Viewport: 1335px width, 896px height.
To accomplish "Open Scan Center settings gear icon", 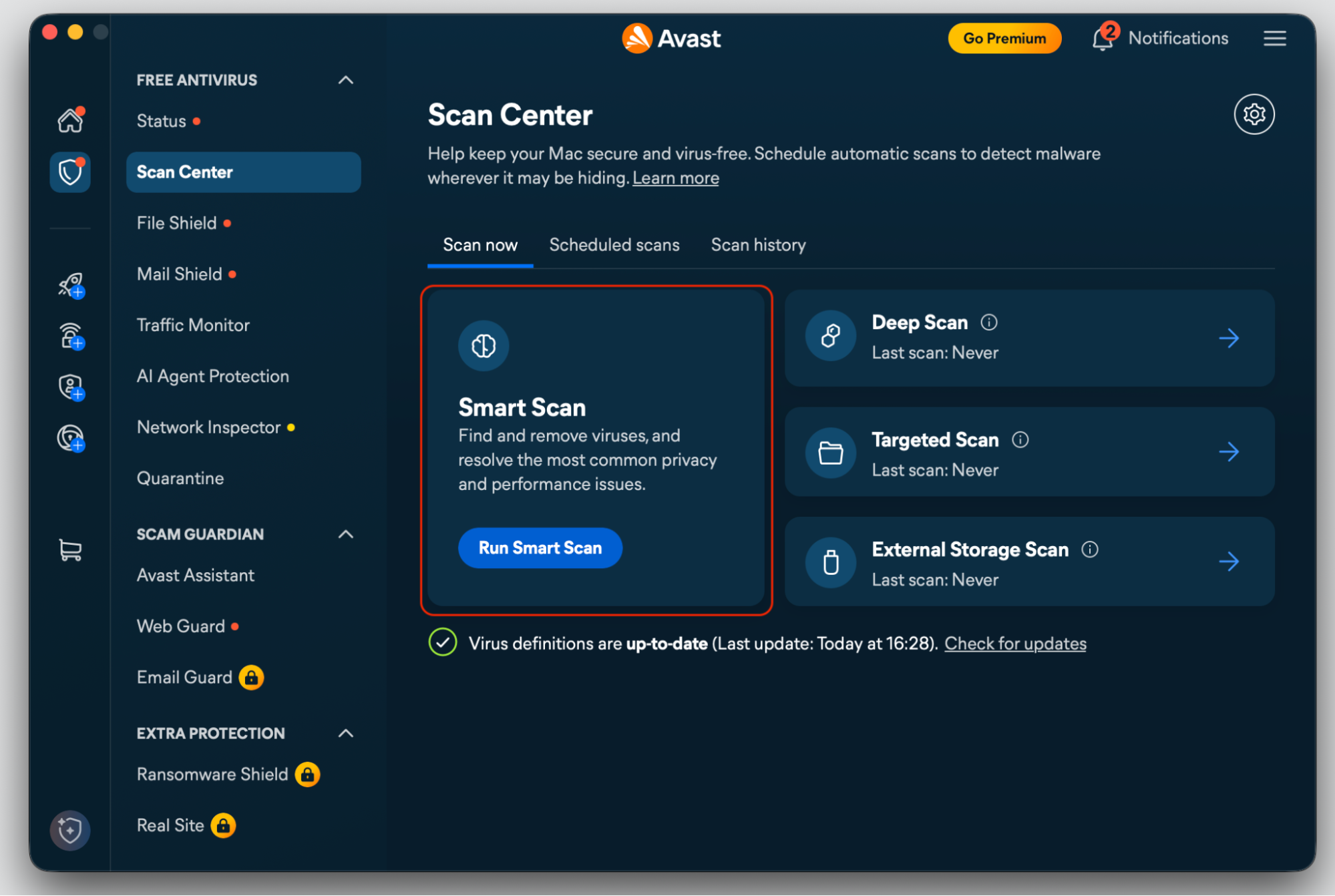I will (x=1254, y=114).
